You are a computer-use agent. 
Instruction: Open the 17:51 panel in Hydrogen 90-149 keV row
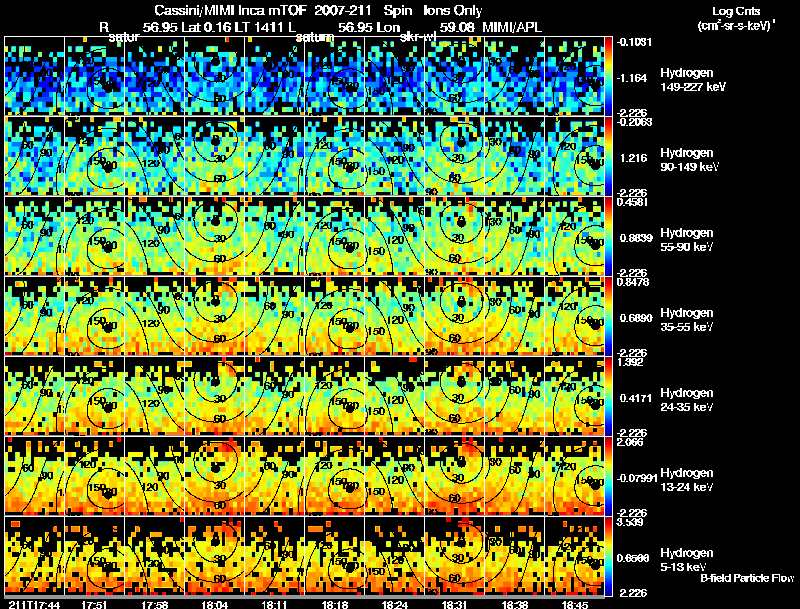pos(94,156)
